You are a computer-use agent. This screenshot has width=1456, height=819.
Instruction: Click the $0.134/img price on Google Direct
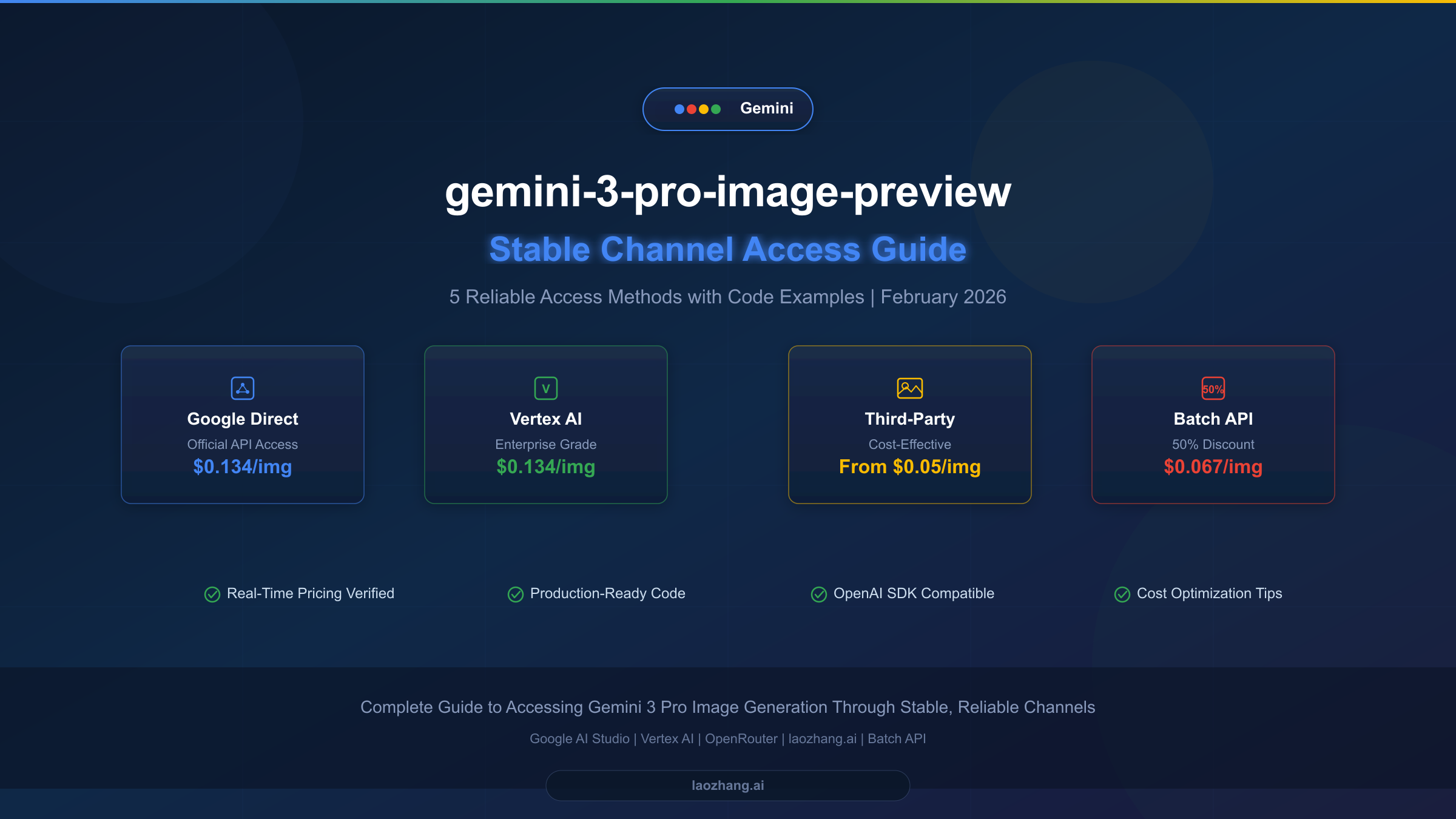tap(242, 467)
